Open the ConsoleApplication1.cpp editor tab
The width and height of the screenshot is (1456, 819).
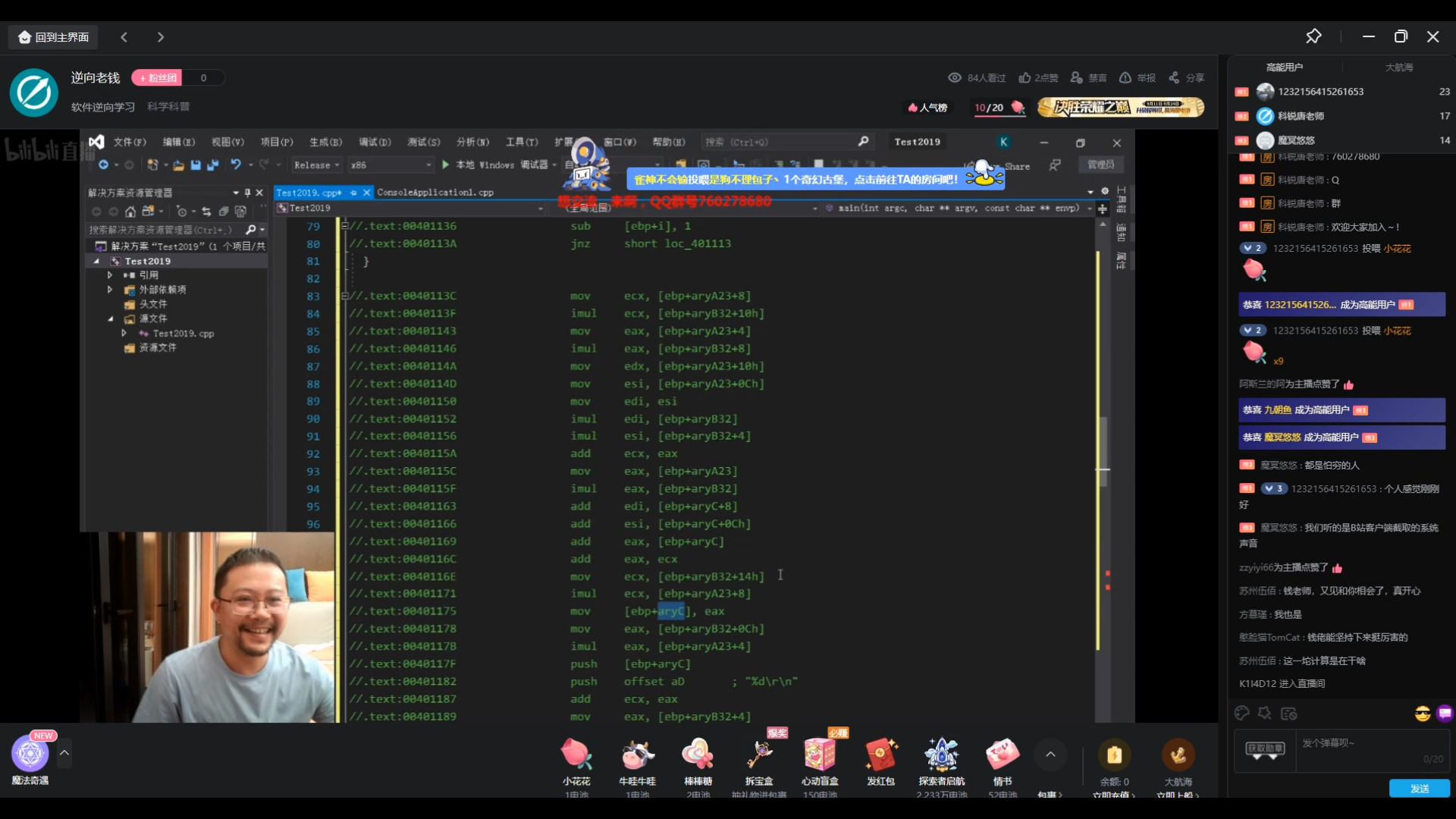coord(435,193)
